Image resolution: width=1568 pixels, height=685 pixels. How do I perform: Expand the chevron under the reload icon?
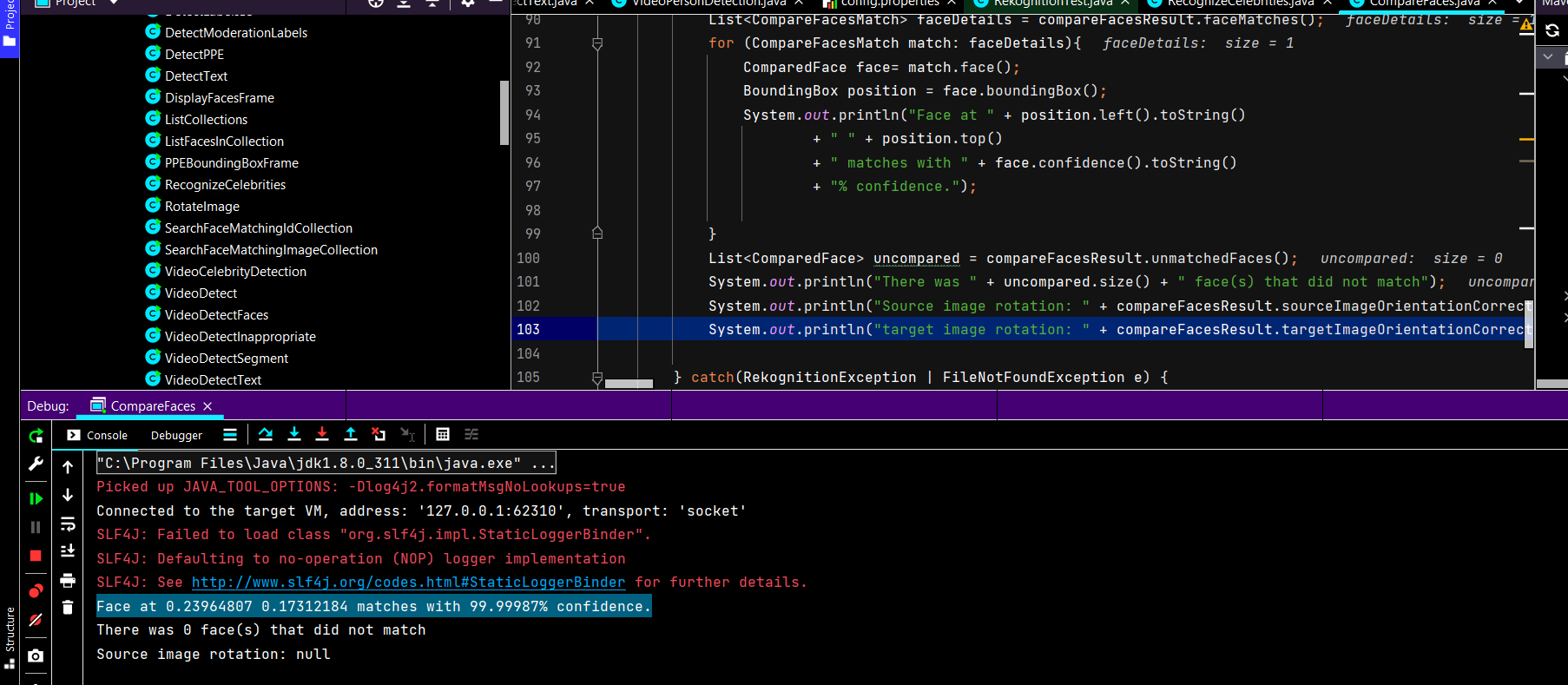click(1548, 56)
